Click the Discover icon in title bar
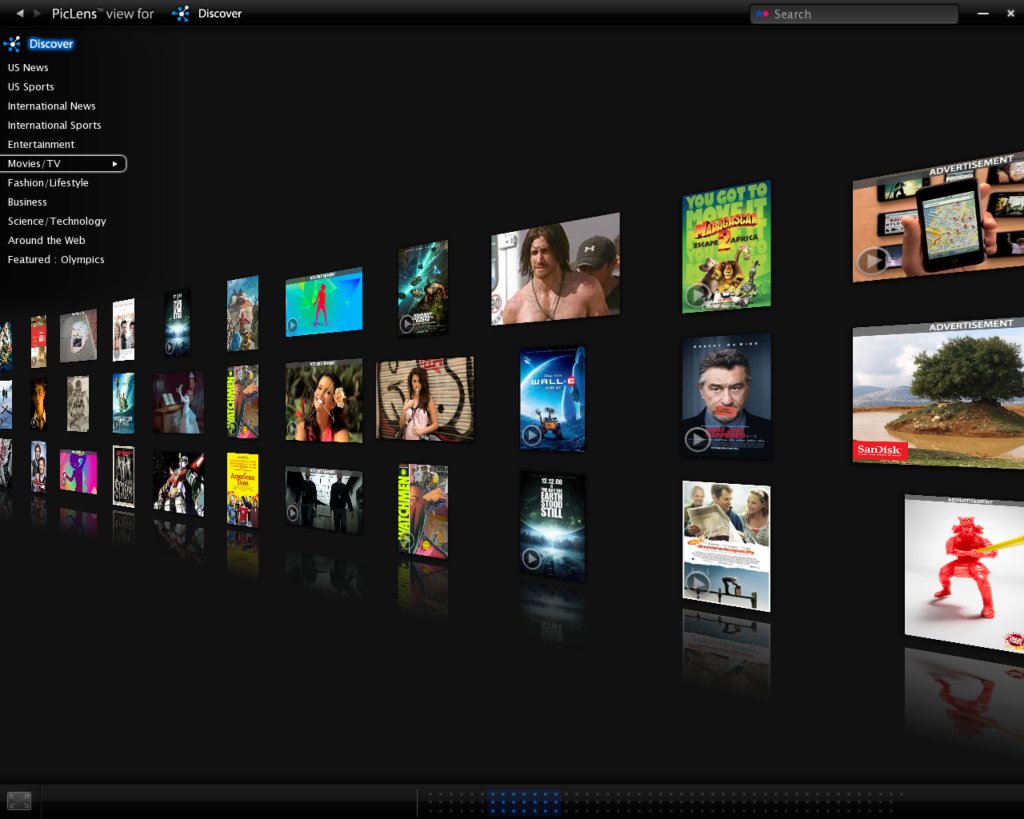This screenshot has height=819, width=1024. click(x=181, y=14)
